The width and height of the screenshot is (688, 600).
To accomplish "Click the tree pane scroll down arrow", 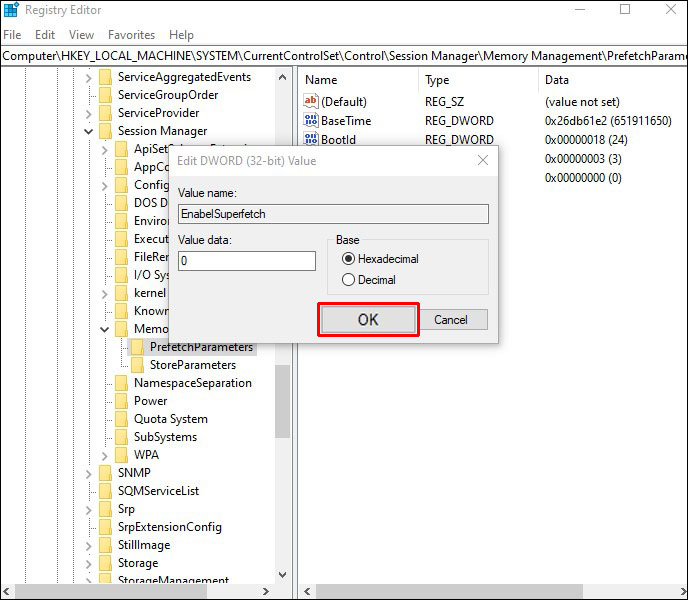I will [283, 575].
